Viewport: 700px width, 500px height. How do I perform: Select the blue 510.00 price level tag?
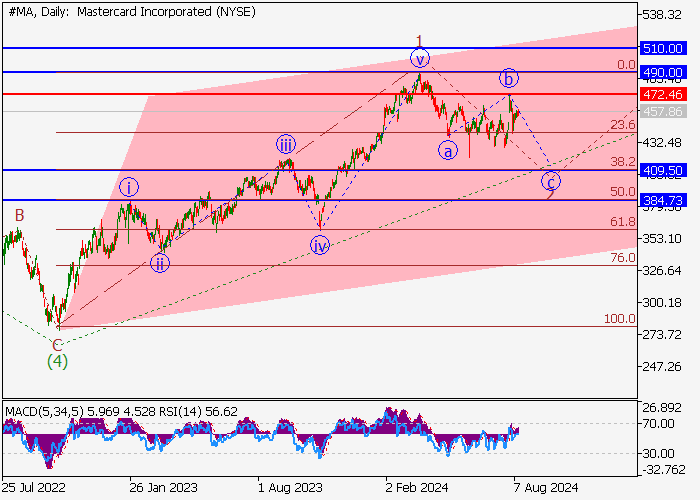662,48
